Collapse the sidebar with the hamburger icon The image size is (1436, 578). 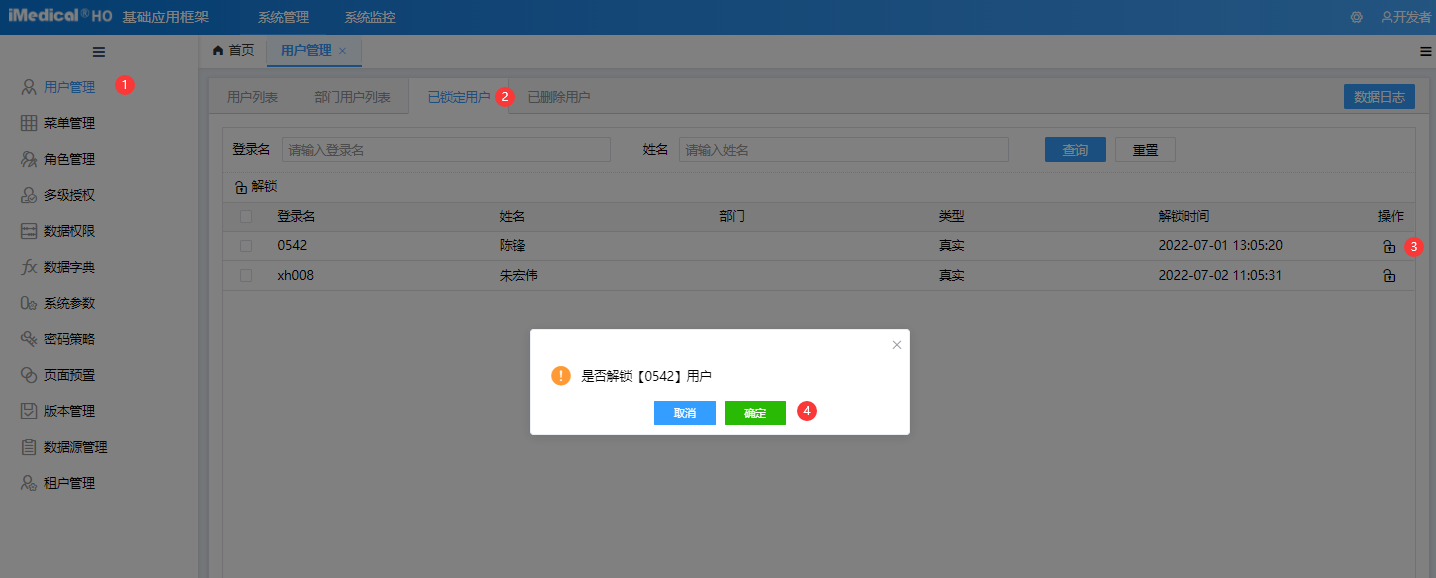pyautogui.click(x=98, y=51)
